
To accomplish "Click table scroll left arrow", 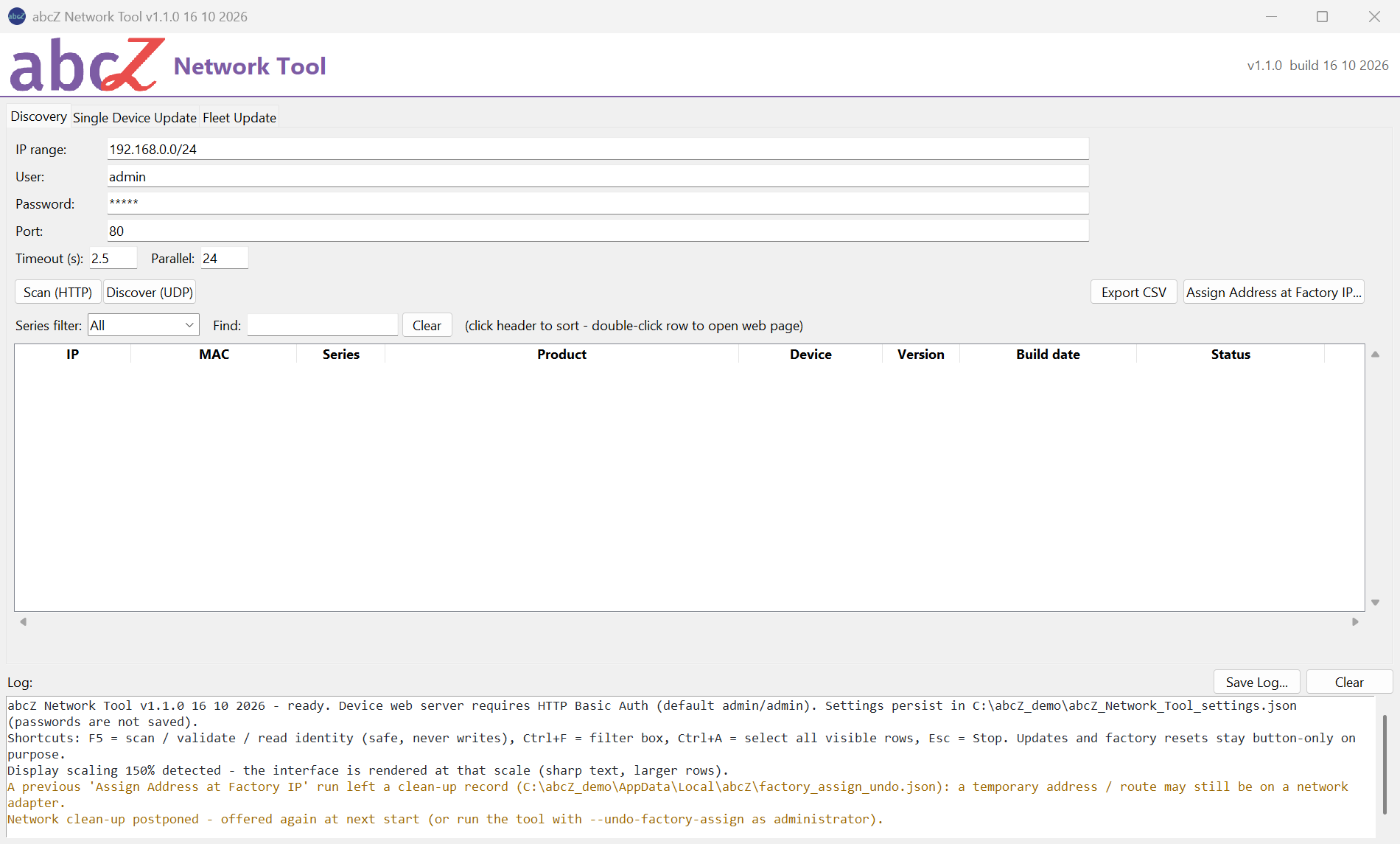I will pos(24,621).
